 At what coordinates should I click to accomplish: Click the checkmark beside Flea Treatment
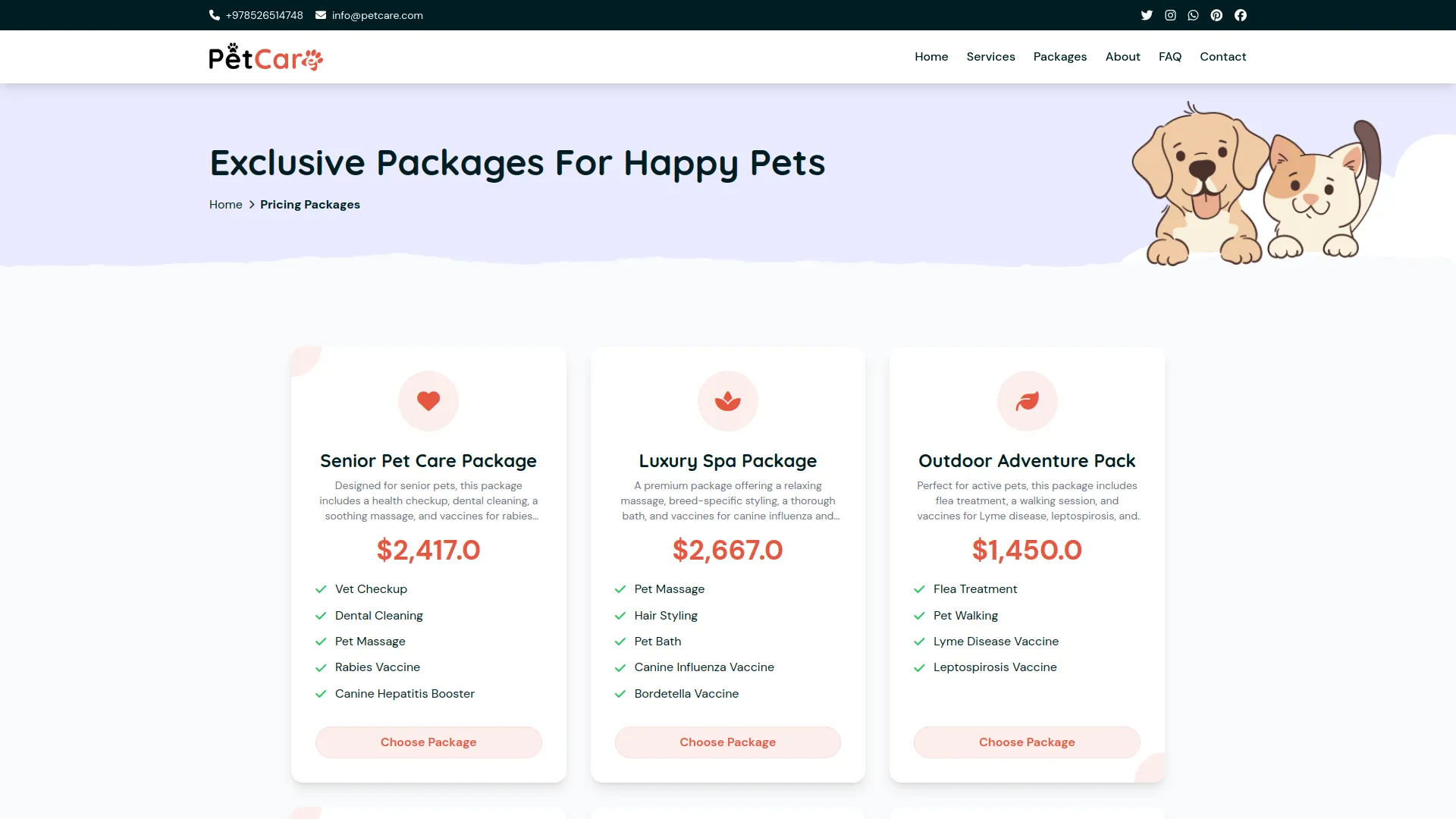[x=918, y=588]
